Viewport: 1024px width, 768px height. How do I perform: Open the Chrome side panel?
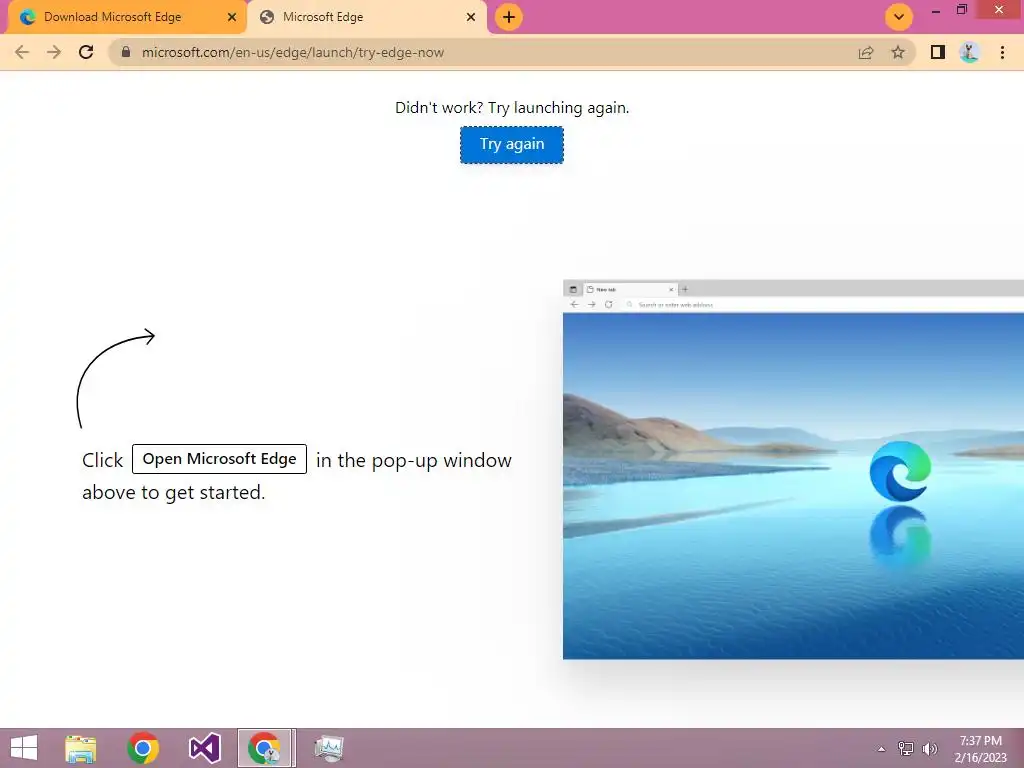point(938,52)
